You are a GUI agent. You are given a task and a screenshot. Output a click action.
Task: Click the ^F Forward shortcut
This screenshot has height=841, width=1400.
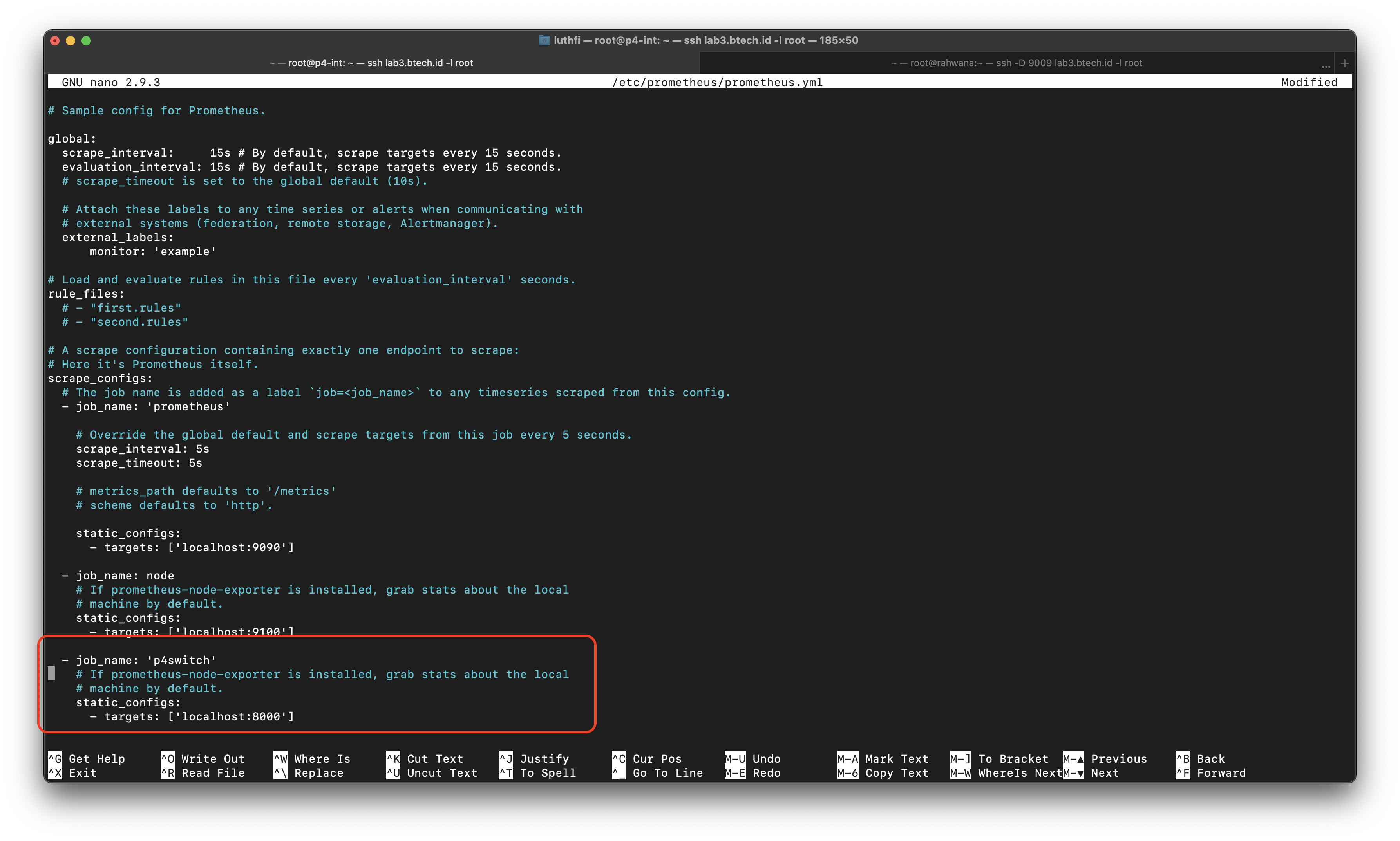(1211, 773)
